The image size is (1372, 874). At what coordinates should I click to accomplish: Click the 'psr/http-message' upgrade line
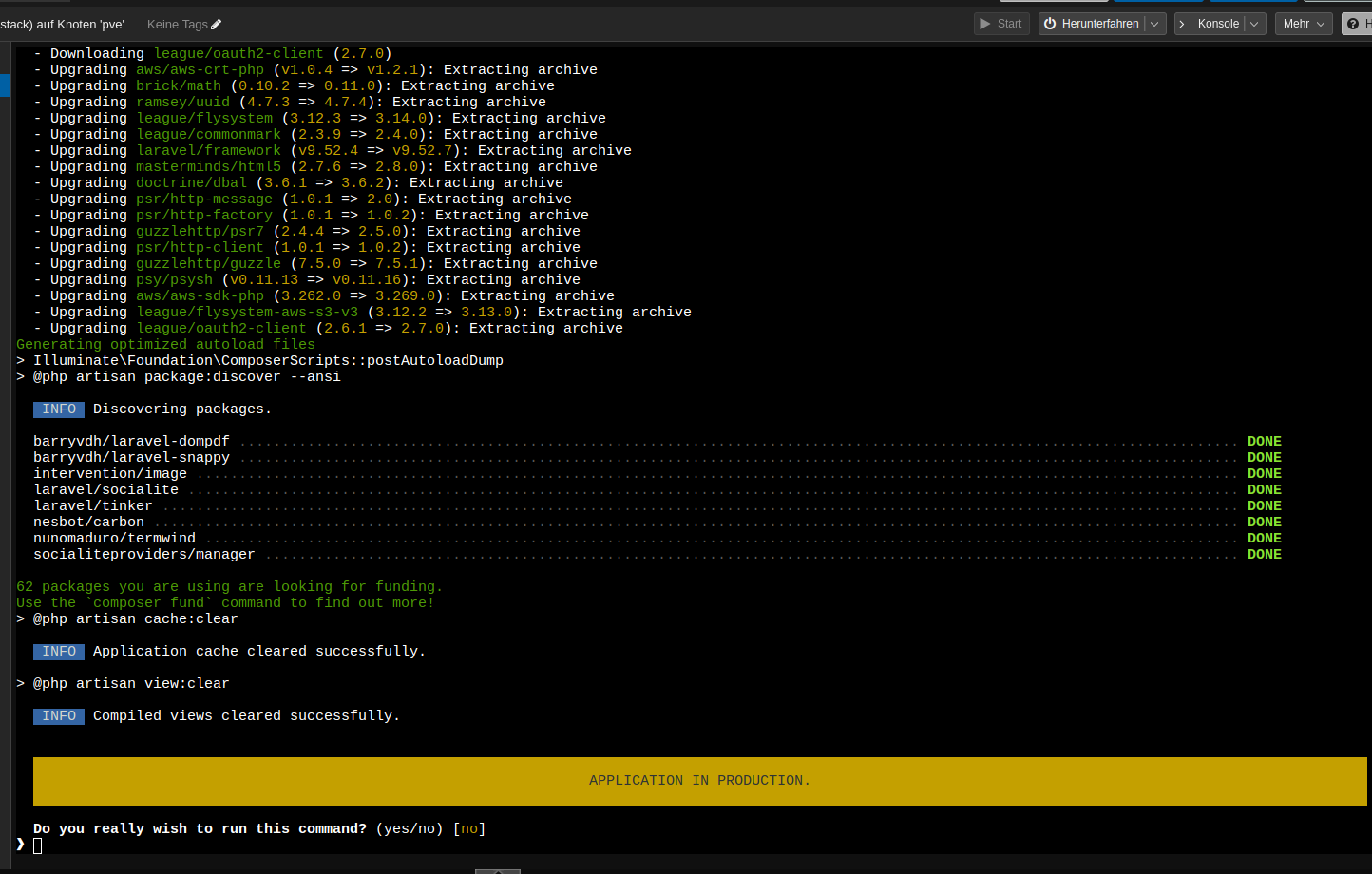(302, 199)
